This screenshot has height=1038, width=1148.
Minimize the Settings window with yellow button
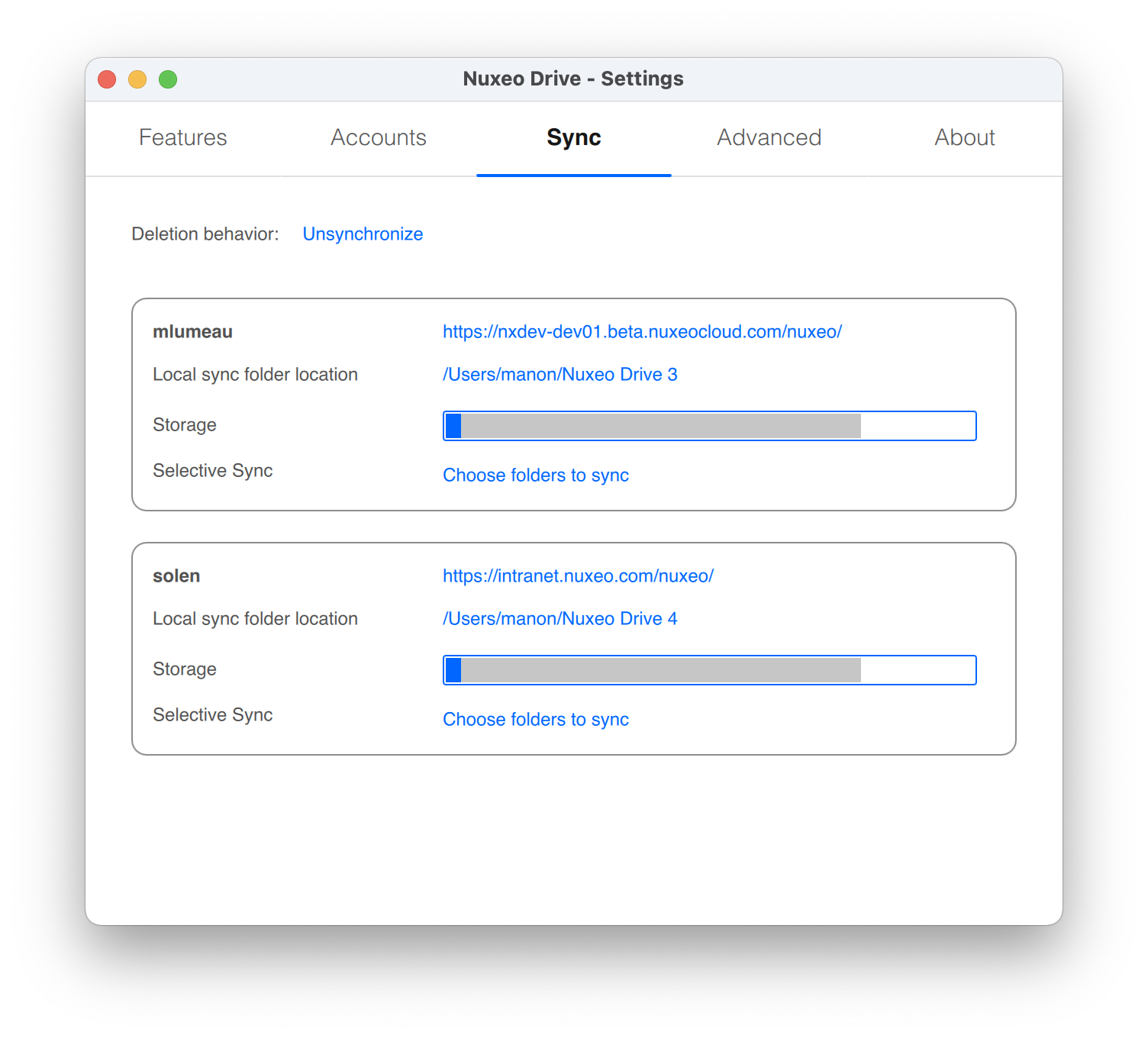[137, 79]
